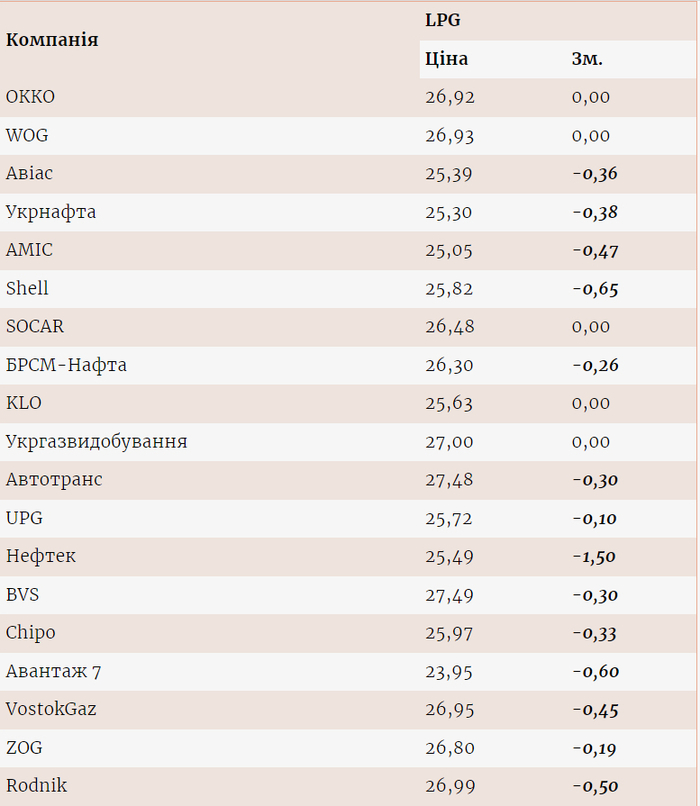The width and height of the screenshot is (700, 806).
Task: Select the Ціна subheader
Action: [446, 59]
